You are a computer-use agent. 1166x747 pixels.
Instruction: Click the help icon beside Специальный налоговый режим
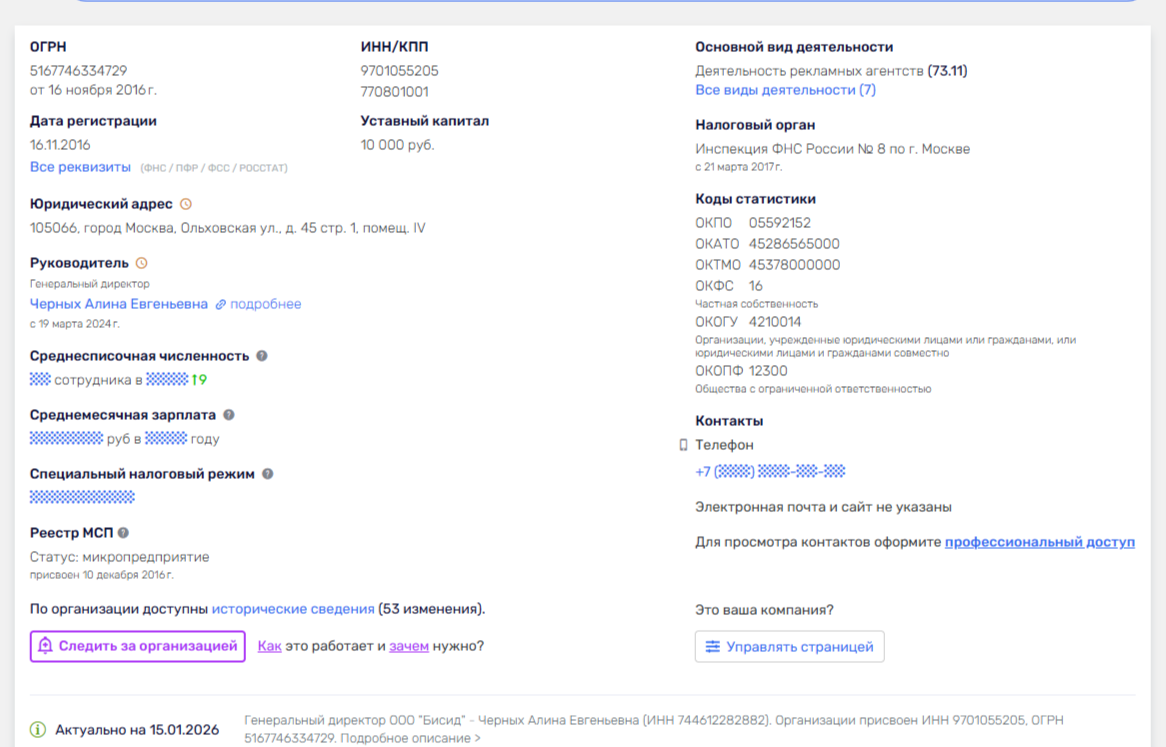tap(268, 474)
